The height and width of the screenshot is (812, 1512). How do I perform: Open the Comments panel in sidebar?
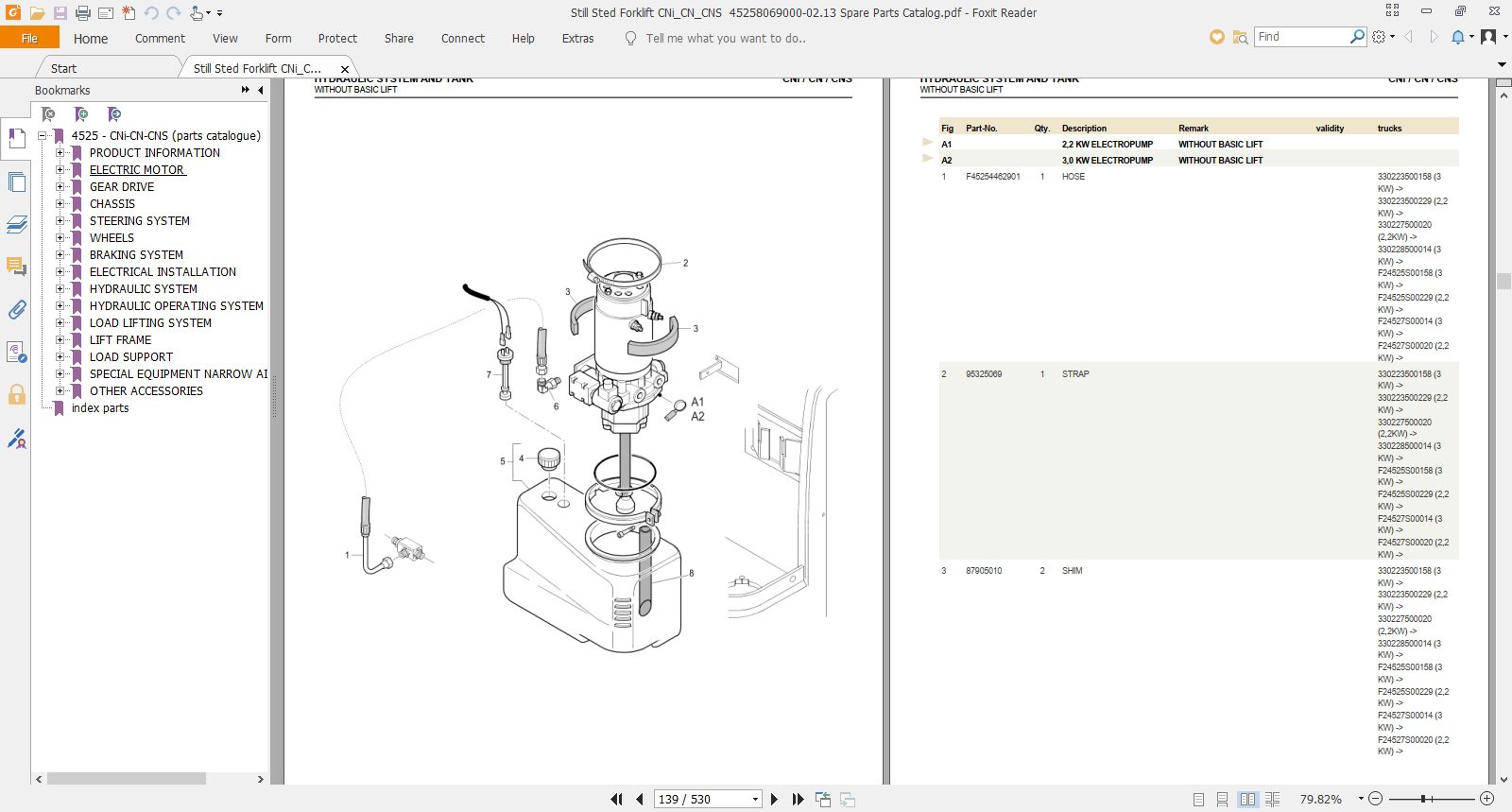point(16,267)
